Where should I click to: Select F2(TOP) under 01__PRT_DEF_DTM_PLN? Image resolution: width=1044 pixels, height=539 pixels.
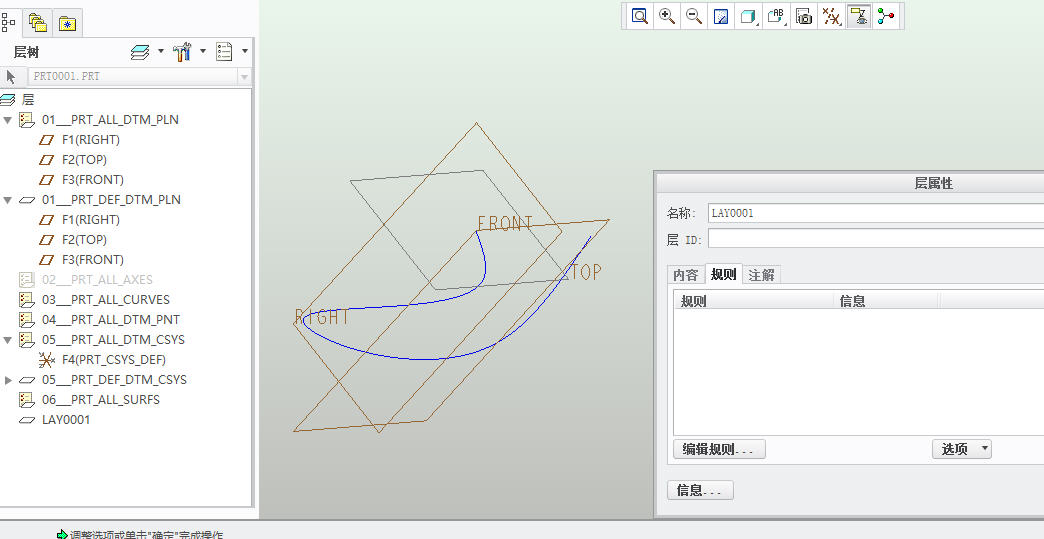click(x=84, y=240)
